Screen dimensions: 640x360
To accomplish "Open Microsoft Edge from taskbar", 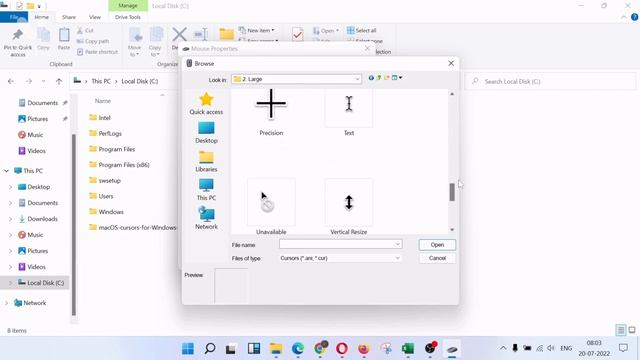I will point(298,349).
